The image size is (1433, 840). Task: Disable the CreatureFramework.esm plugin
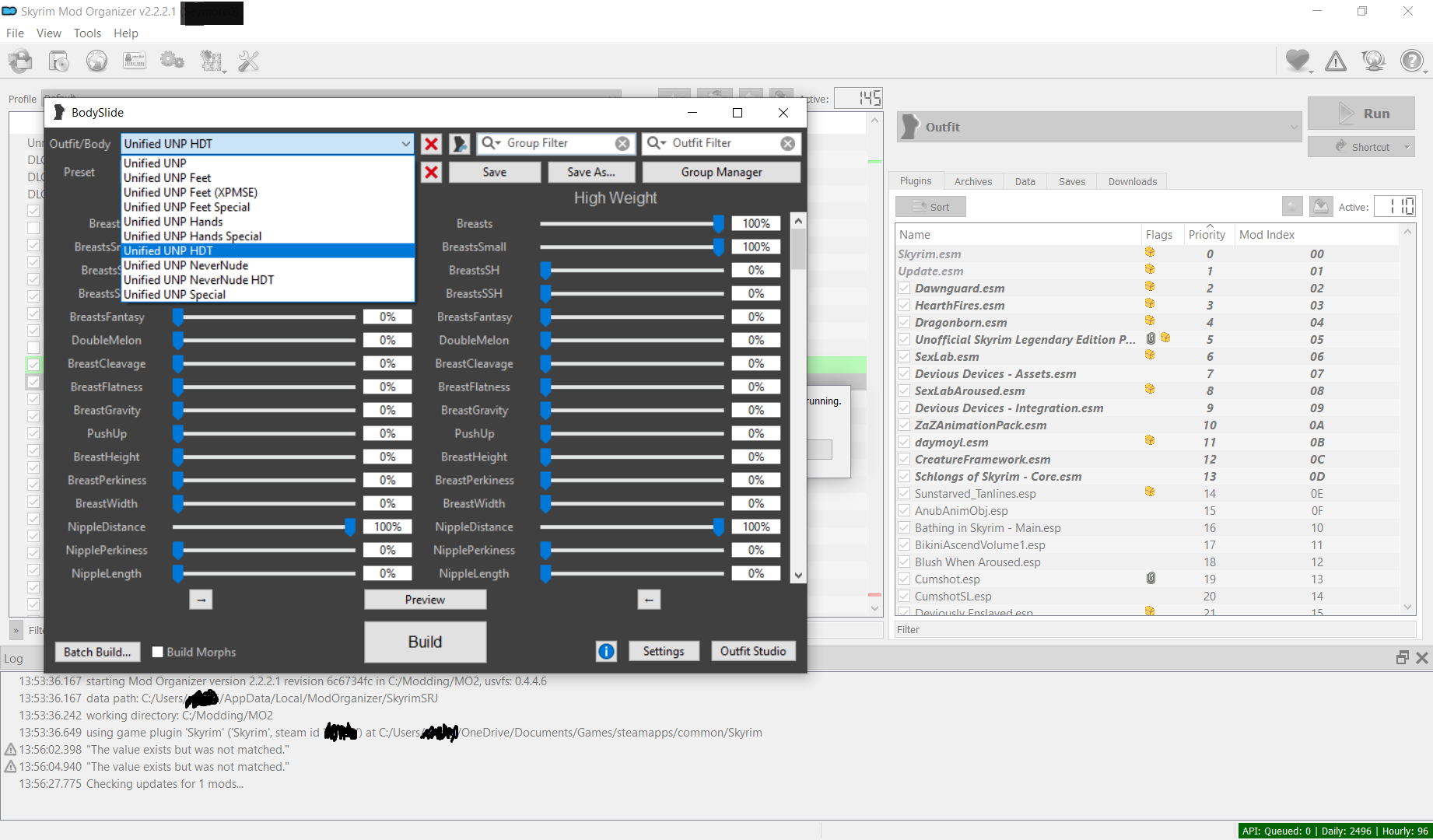pos(904,459)
